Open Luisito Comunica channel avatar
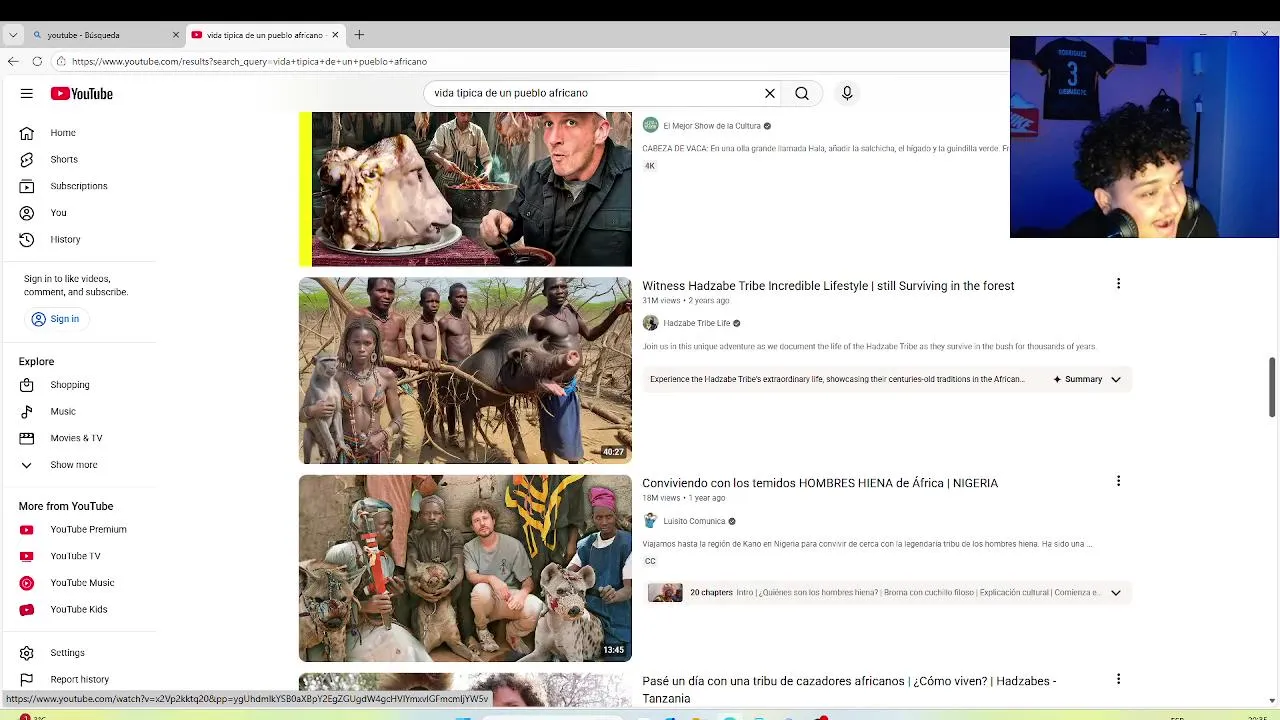This screenshot has width=1280, height=720. [650, 521]
